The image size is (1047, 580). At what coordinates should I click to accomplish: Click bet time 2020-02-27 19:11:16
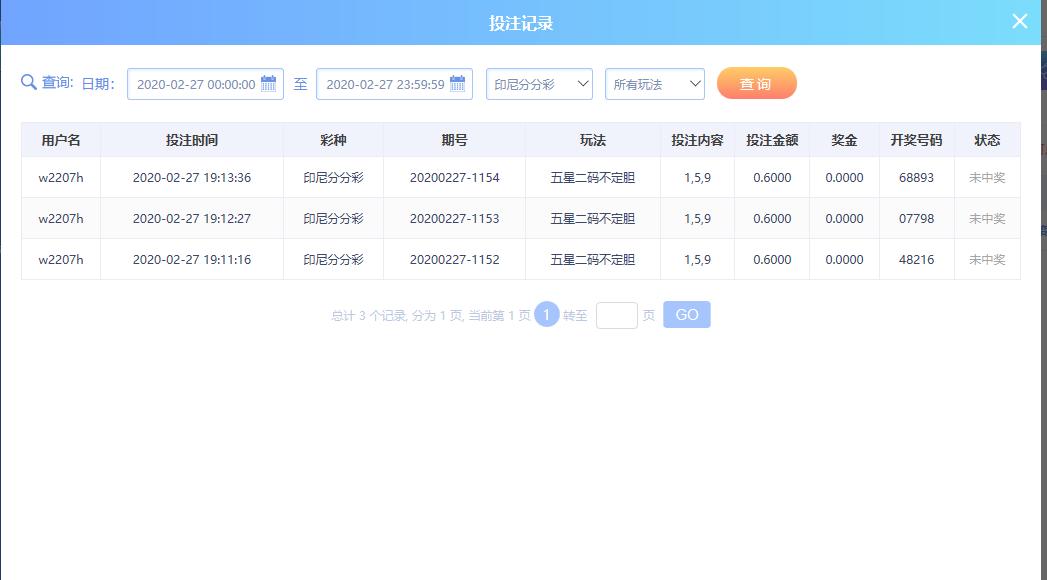click(192, 260)
